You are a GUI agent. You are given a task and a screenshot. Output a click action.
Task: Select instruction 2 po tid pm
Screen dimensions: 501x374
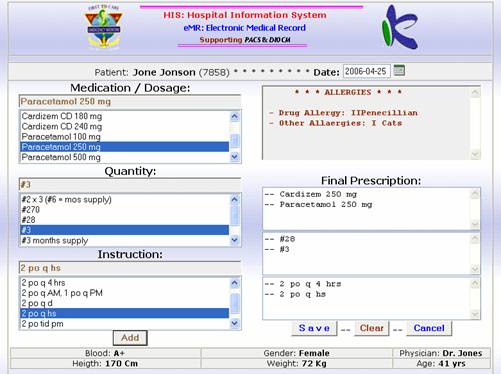tap(125, 324)
